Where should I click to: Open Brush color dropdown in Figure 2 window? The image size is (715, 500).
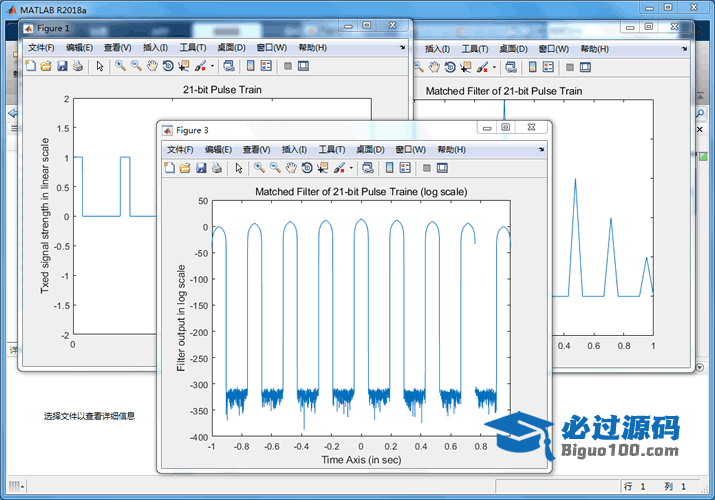click(494, 67)
